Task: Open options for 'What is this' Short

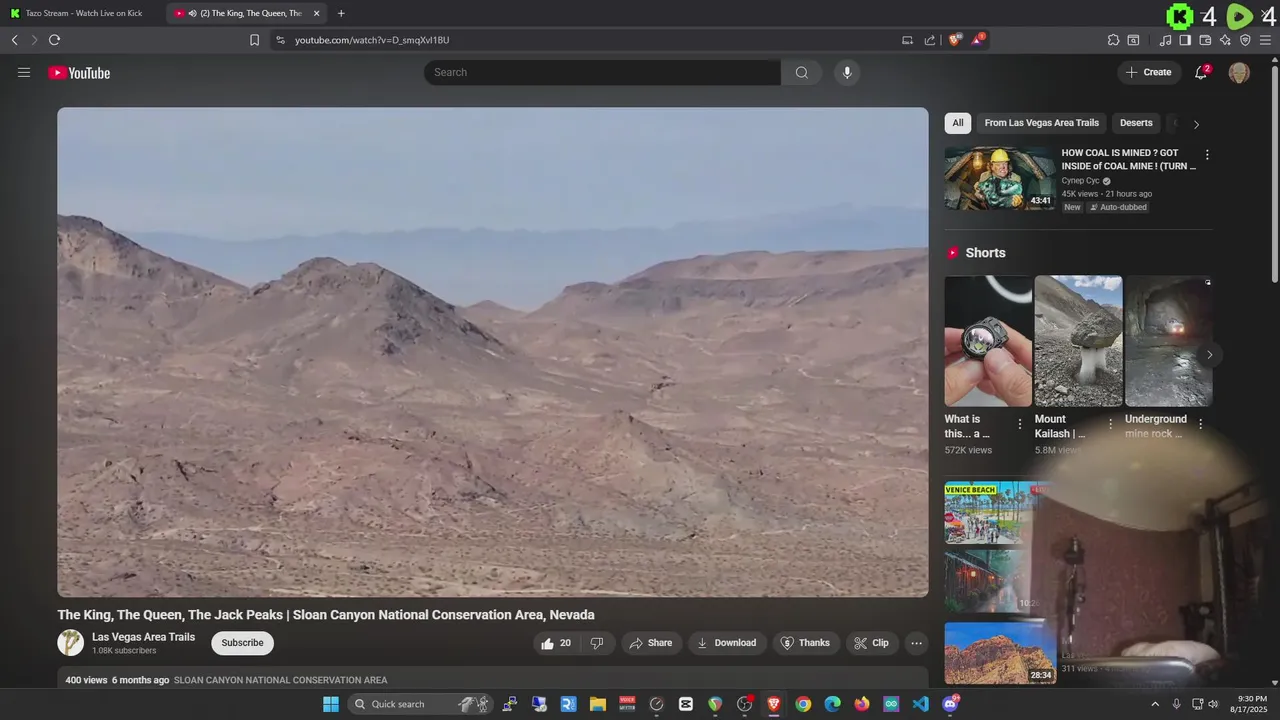Action: coord(1020,424)
